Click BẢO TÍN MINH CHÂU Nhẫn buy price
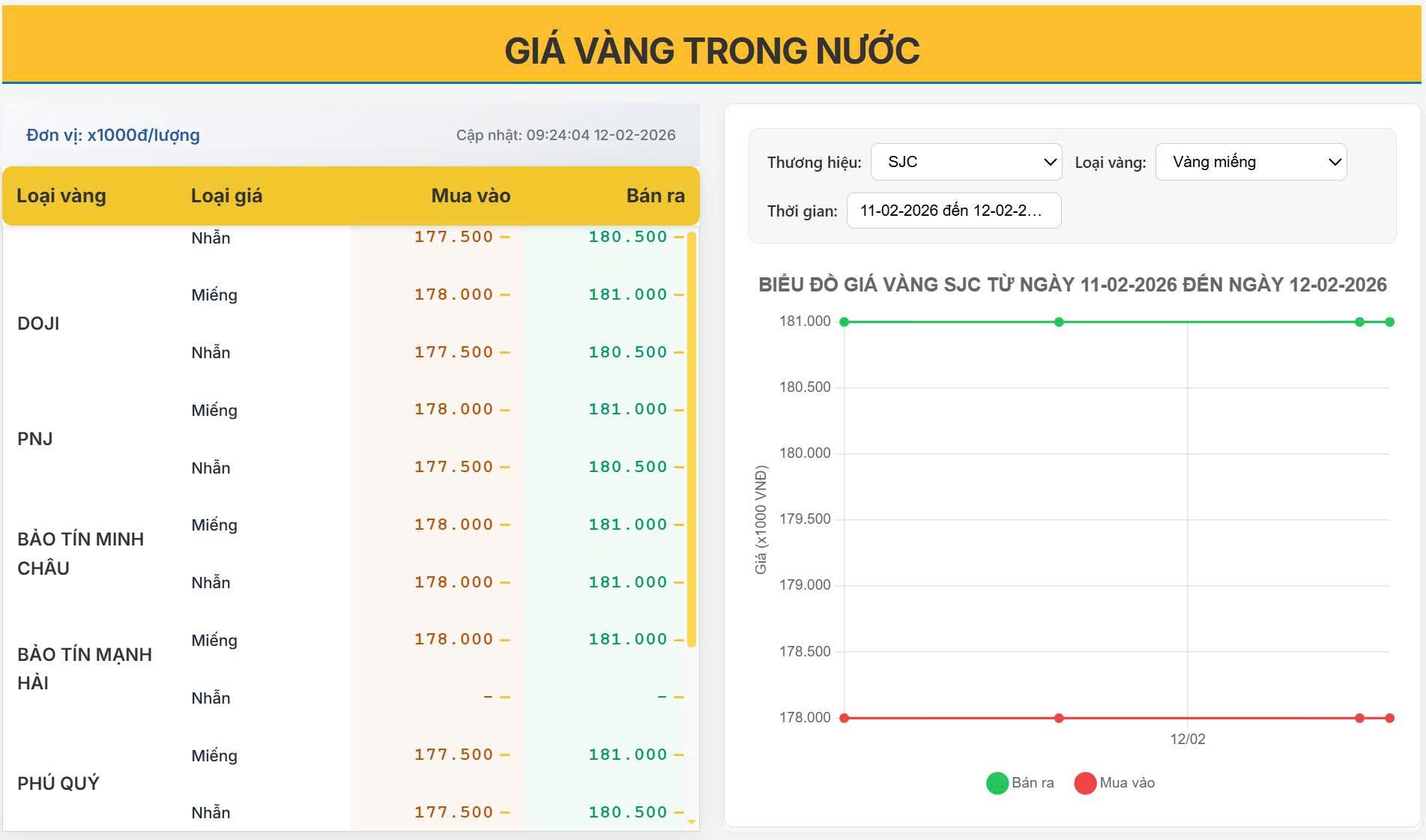 [453, 582]
